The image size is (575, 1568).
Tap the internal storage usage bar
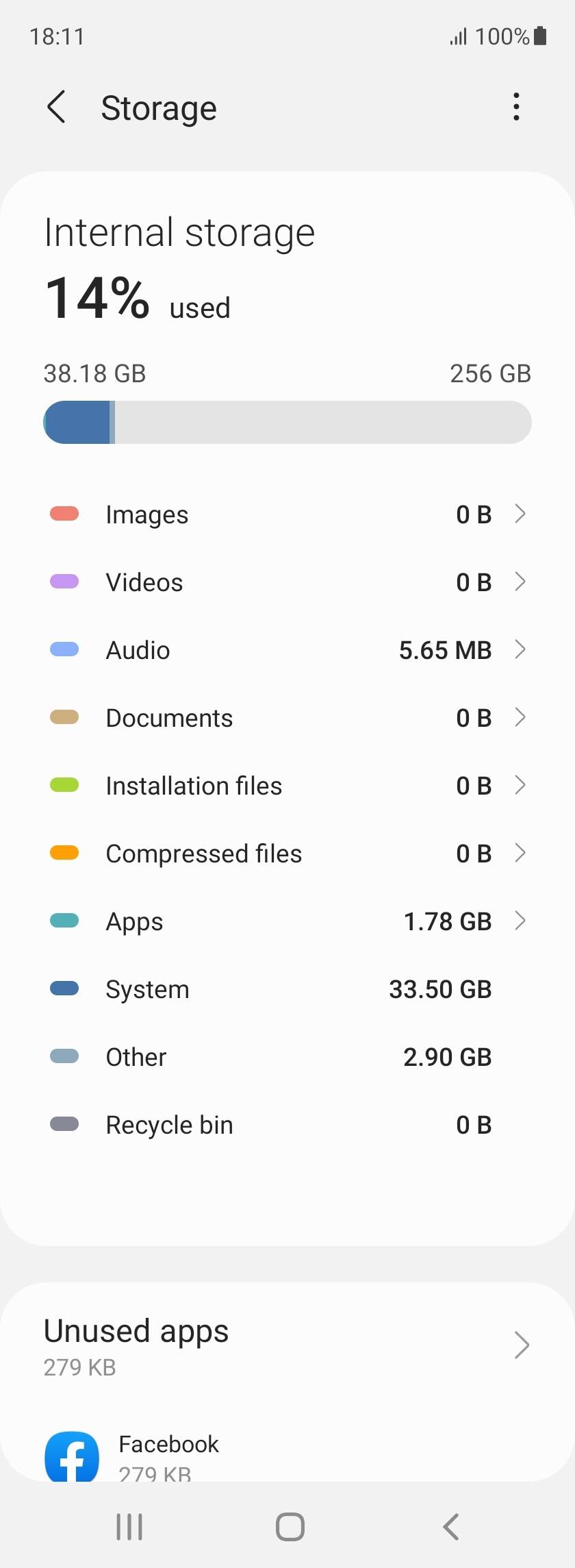tap(287, 422)
